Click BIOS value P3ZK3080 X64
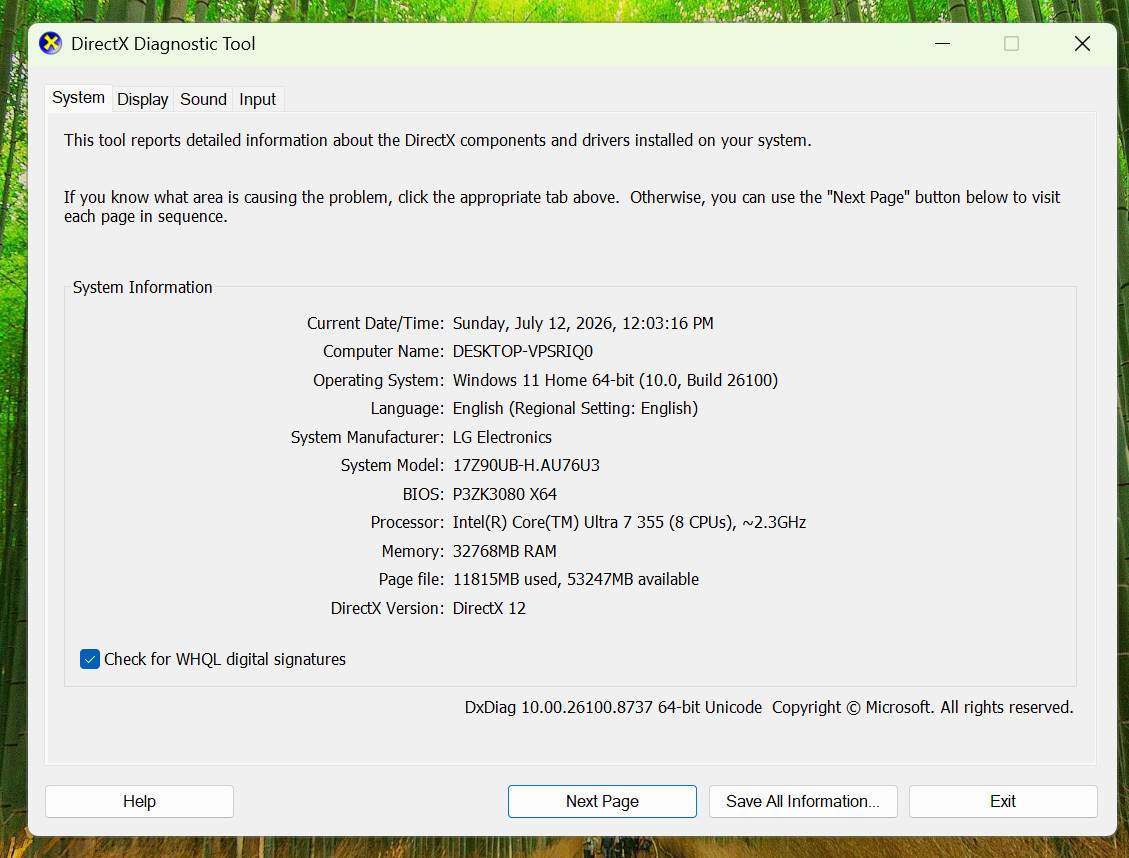This screenshot has width=1129, height=858. click(x=505, y=495)
